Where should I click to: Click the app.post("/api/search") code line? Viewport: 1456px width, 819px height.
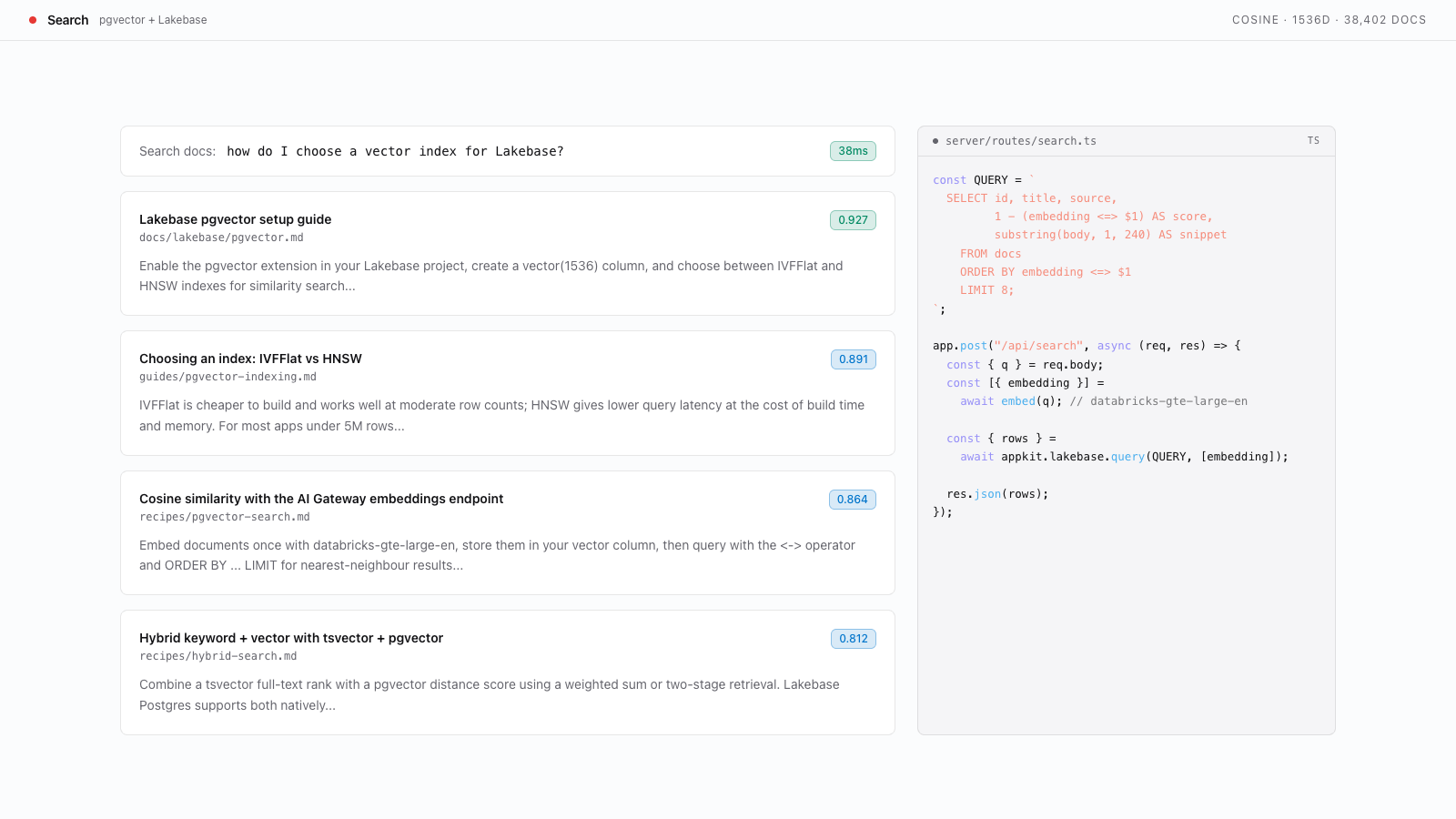pos(1087,346)
